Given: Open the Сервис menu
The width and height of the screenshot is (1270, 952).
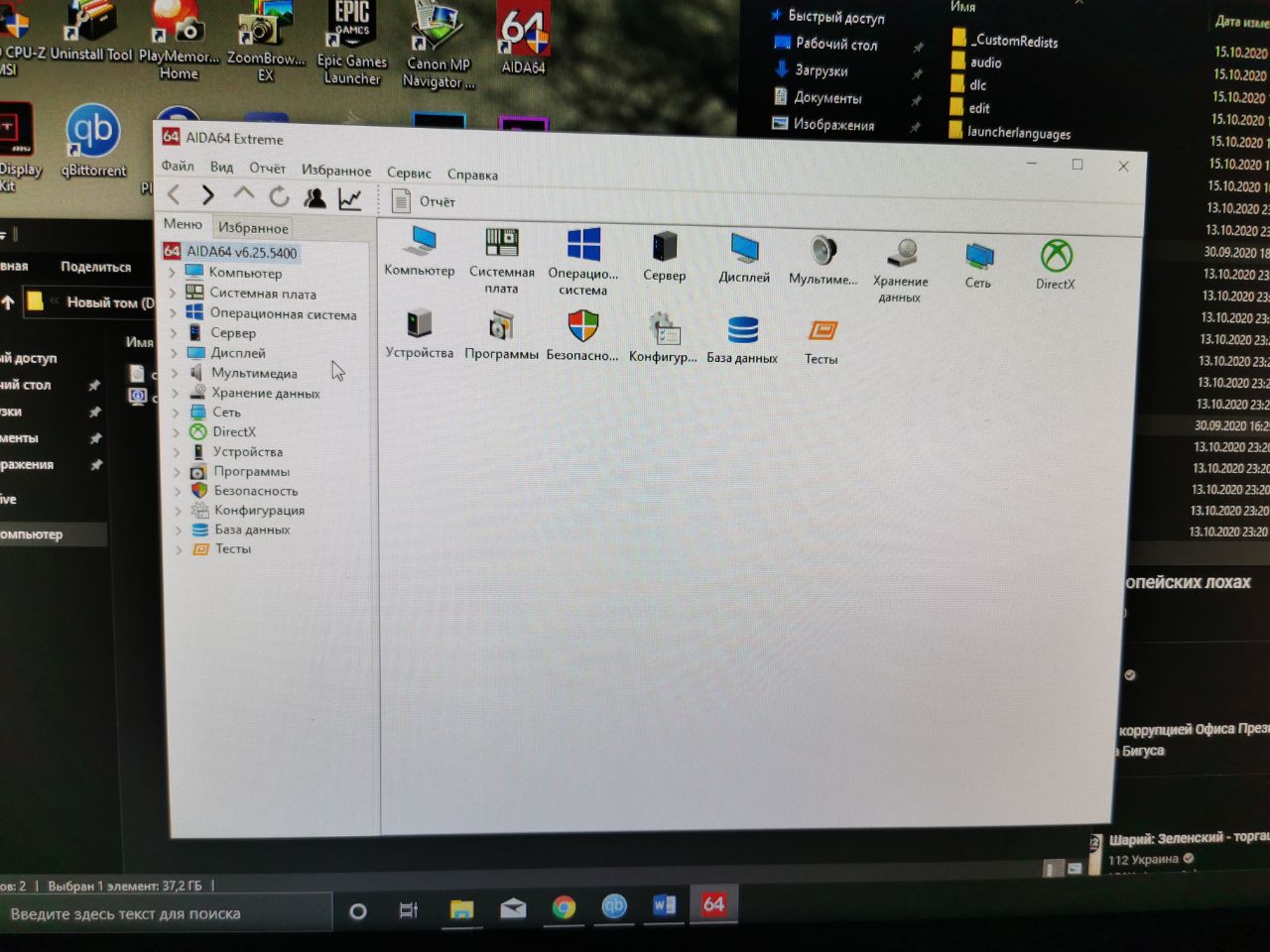Looking at the screenshot, I should pyautogui.click(x=409, y=173).
